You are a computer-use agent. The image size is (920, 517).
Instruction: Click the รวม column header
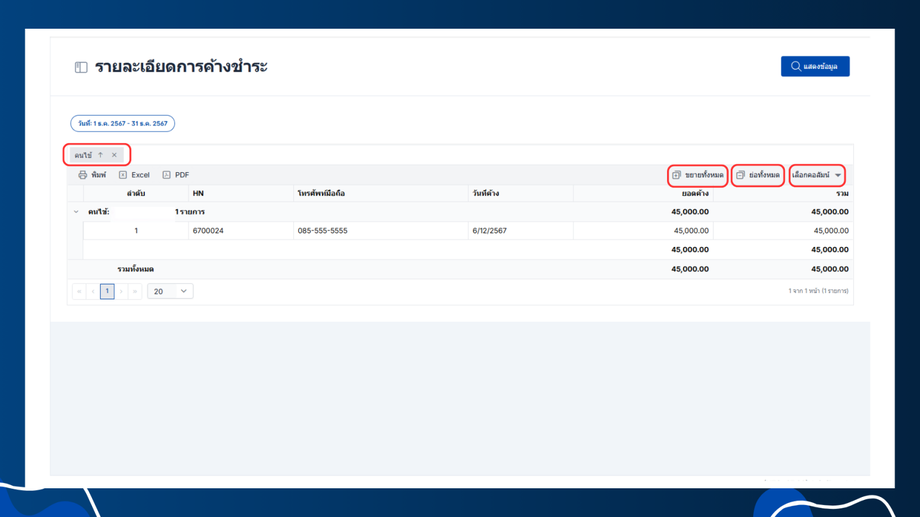[783, 193]
